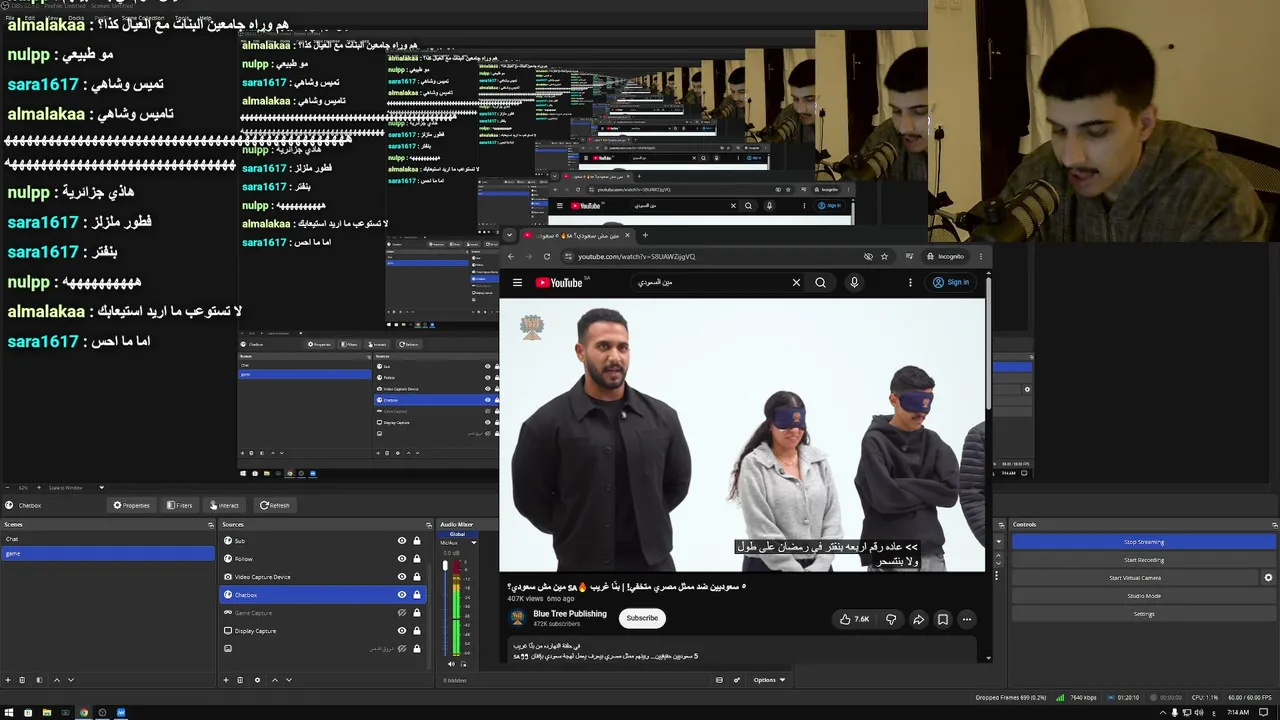Screen dimensions: 1280x720
Task: Select the Chat scene
Action: coord(108,539)
